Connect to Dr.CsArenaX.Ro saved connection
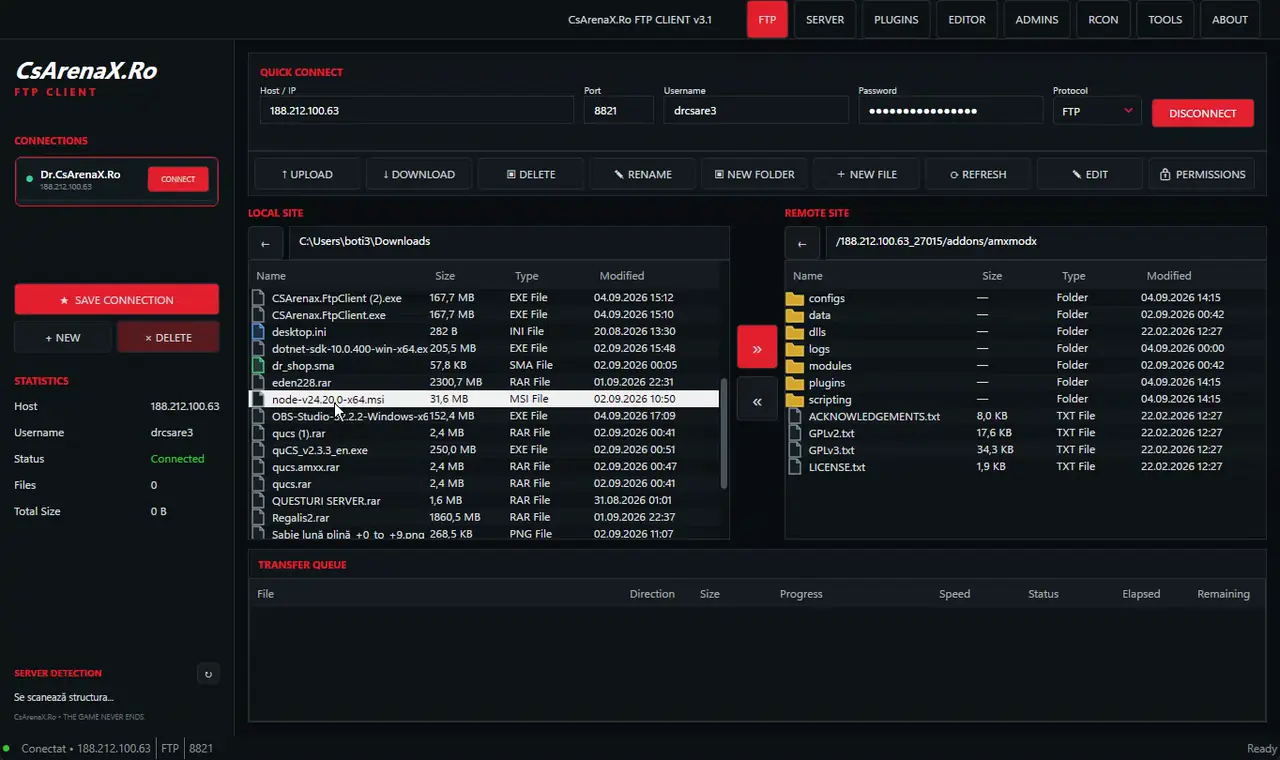The width and height of the screenshot is (1280, 760). pyautogui.click(x=178, y=179)
